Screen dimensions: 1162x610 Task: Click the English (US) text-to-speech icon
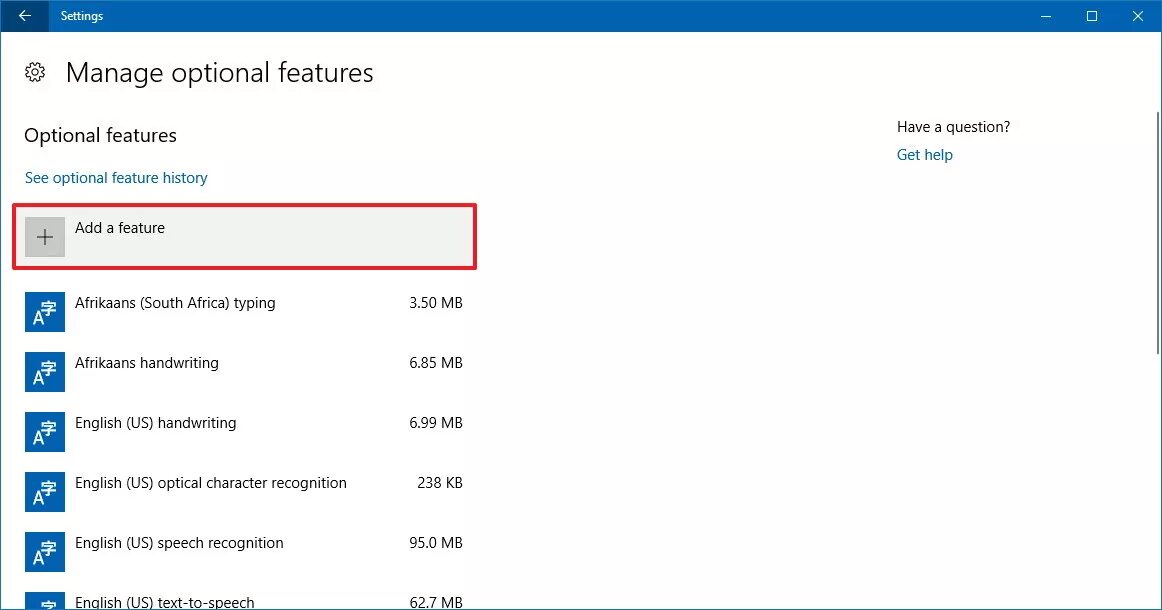coord(45,602)
